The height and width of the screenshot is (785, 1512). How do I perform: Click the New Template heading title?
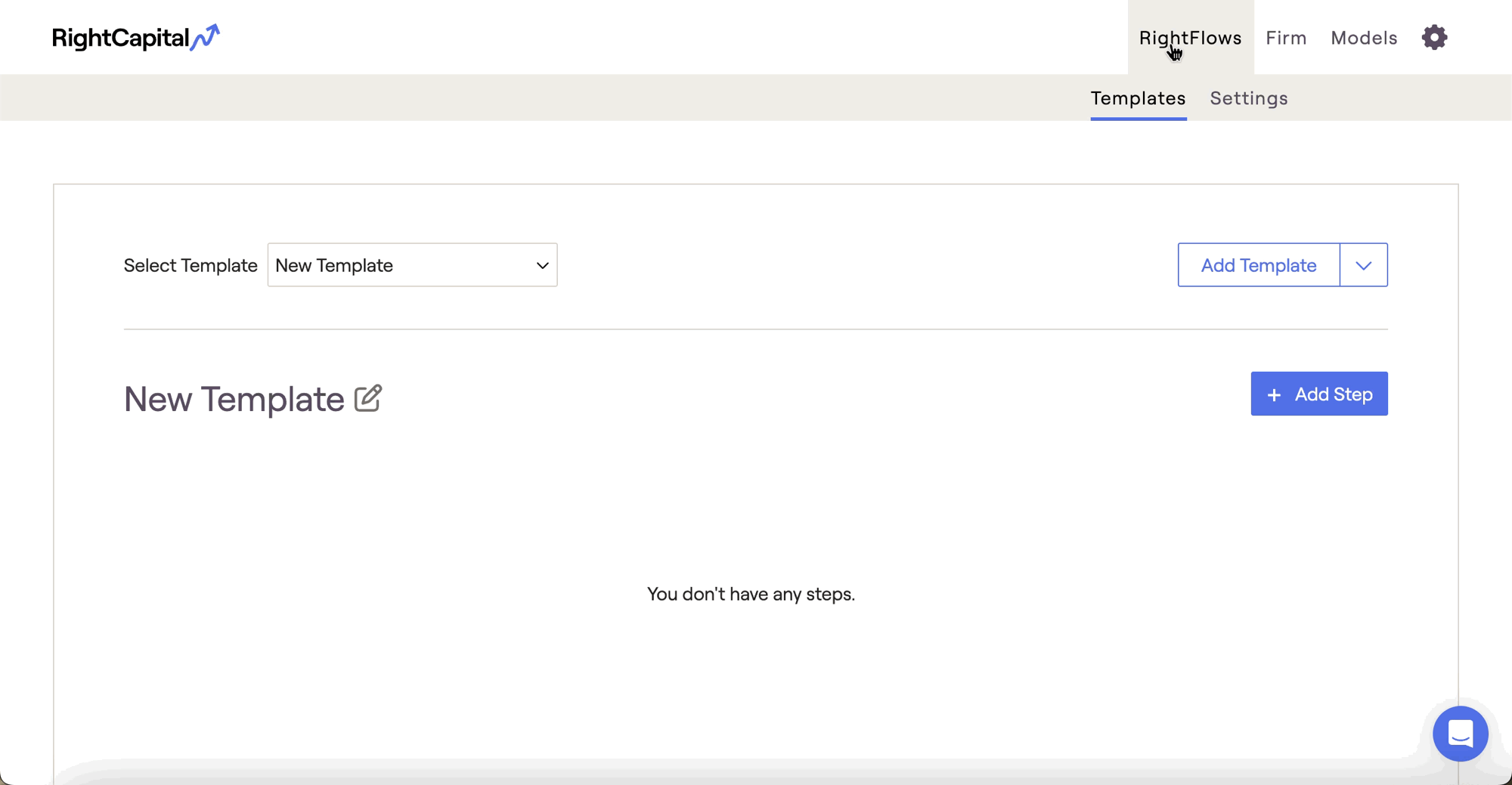click(234, 399)
